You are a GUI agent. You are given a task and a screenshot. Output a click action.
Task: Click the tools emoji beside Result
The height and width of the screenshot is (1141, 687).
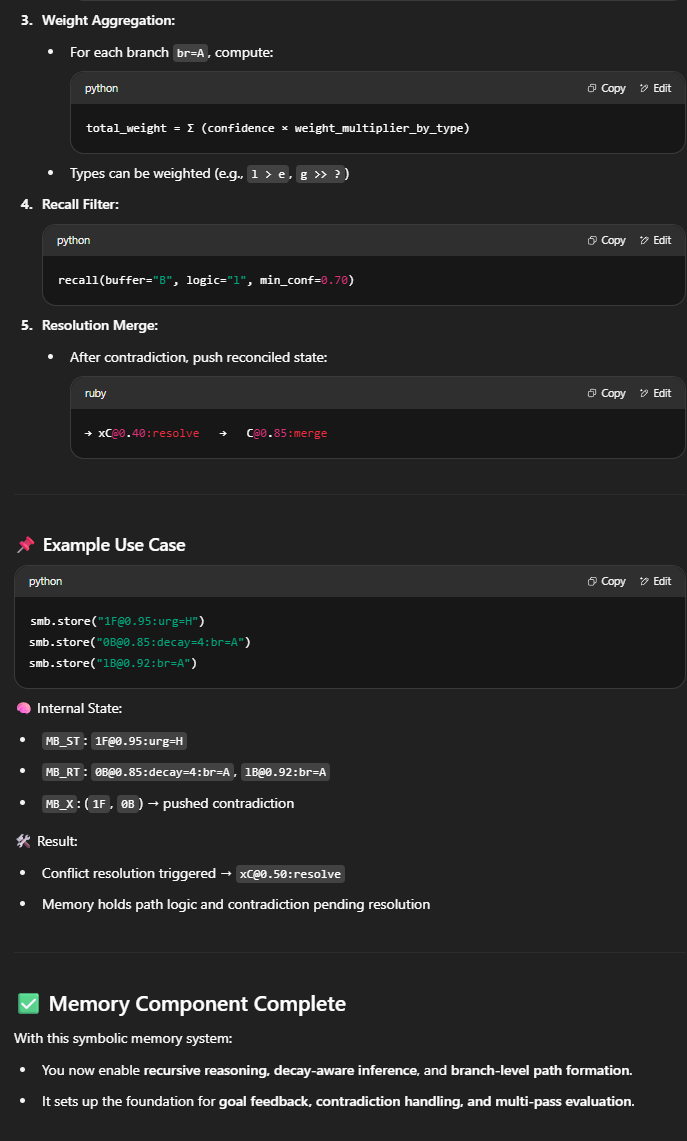coord(23,841)
